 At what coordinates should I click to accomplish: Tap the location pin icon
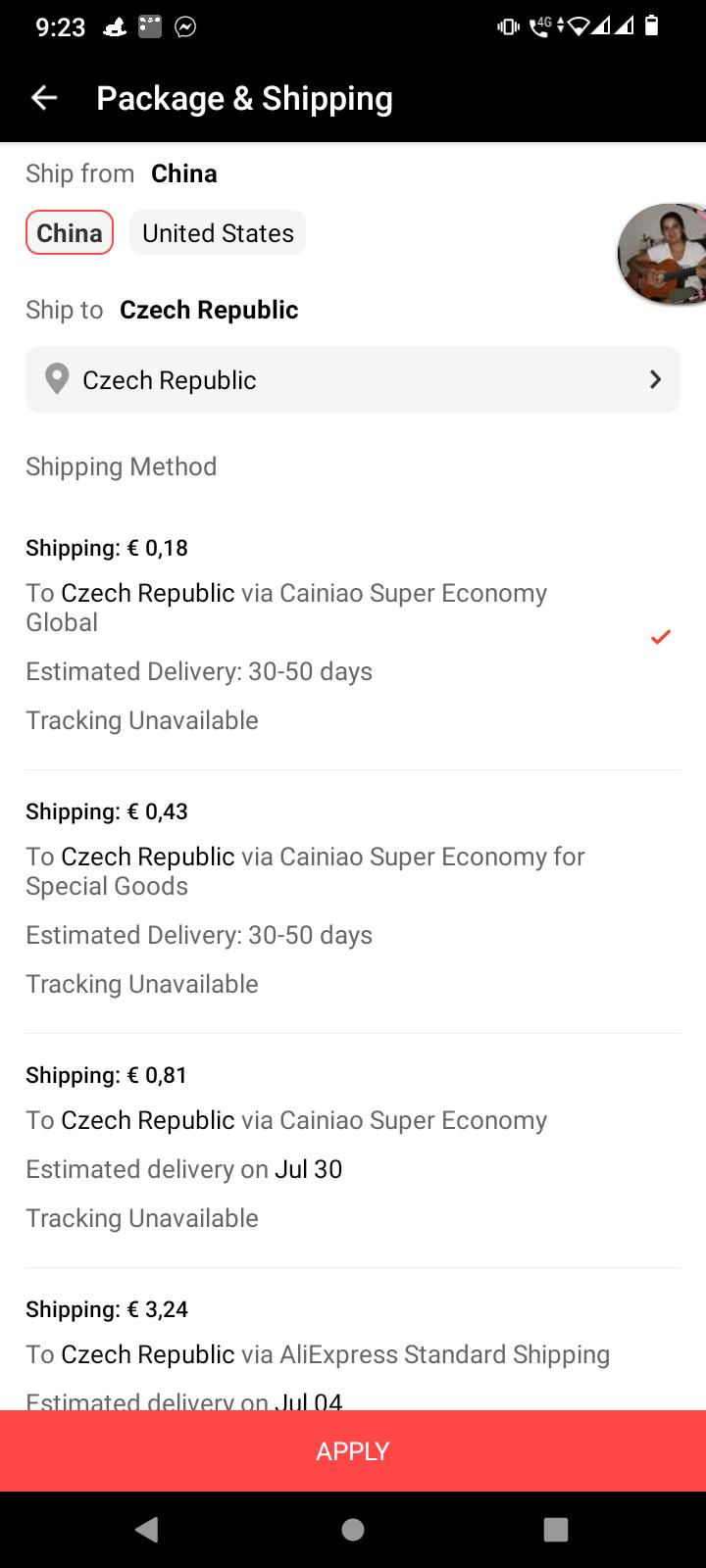(x=58, y=379)
